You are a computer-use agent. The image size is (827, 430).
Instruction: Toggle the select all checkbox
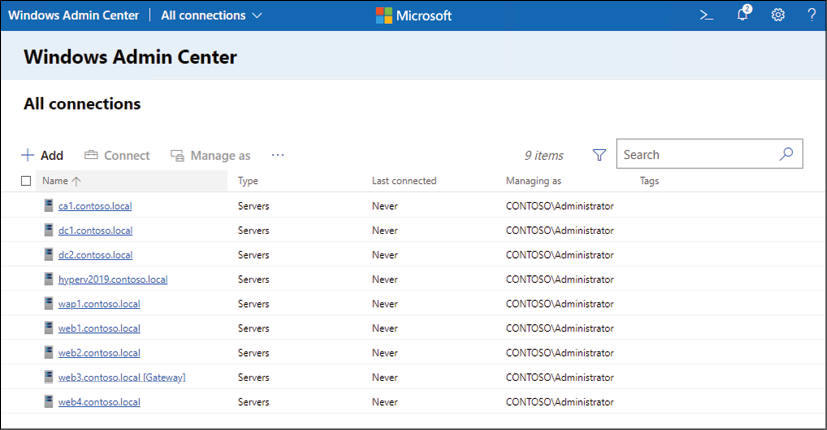26,181
